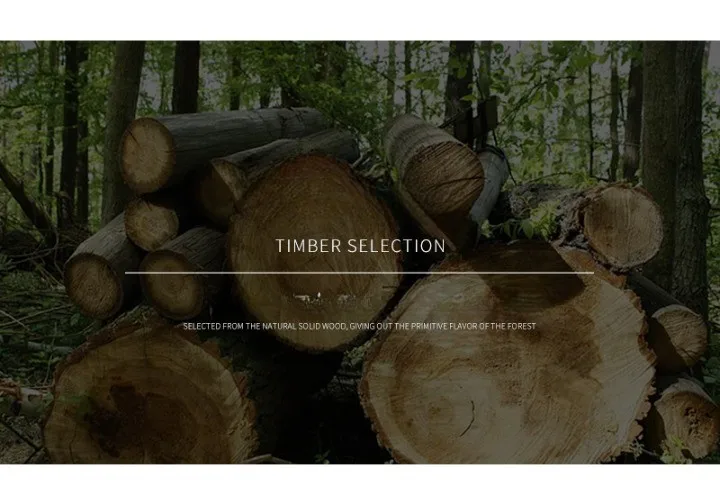
Task: Click the word SELECTION in the heading
Action: click(396, 246)
